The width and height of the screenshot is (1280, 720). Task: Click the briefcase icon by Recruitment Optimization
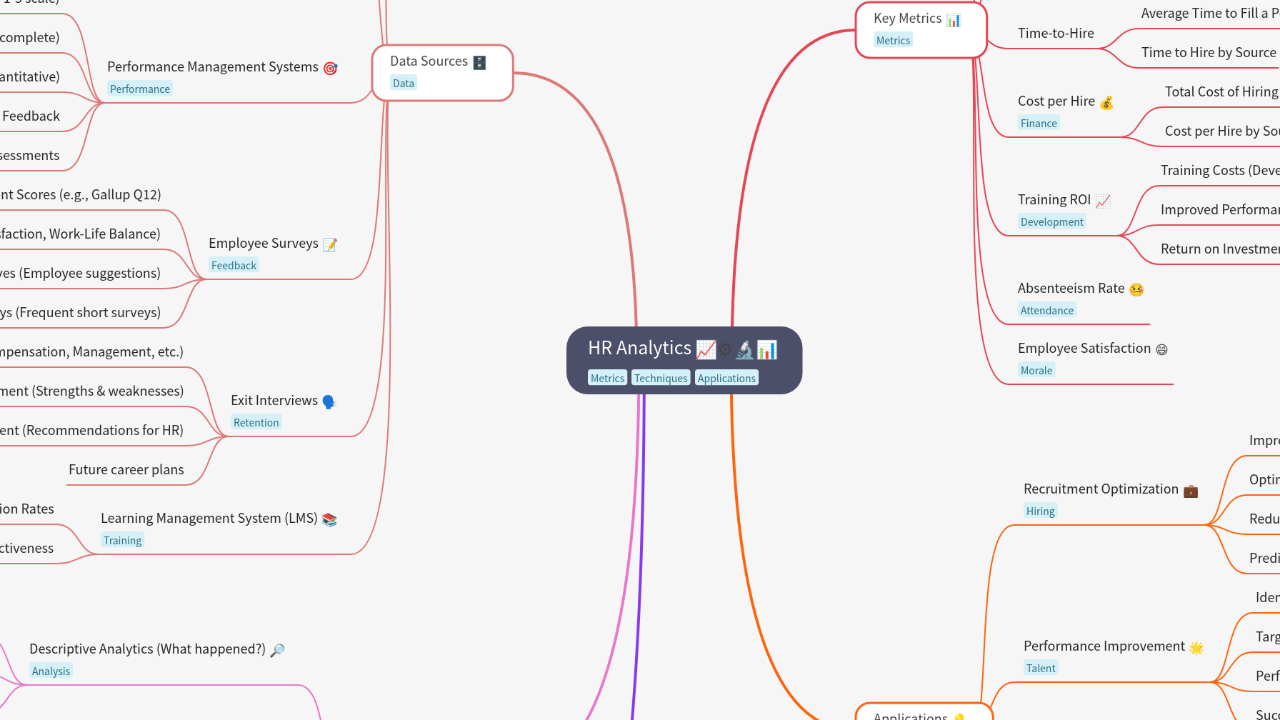point(1190,490)
